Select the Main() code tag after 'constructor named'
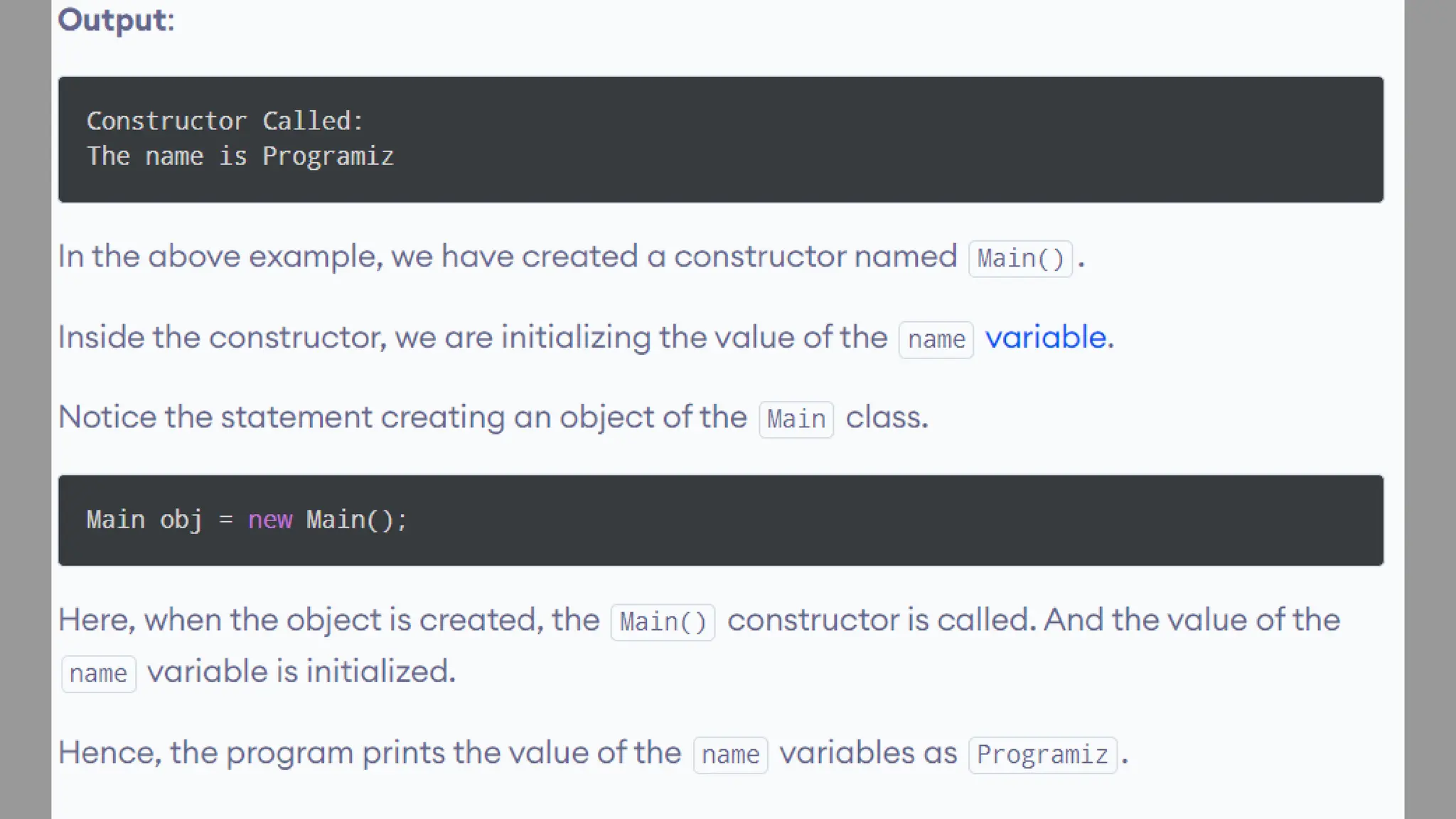 pyautogui.click(x=1020, y=258)
